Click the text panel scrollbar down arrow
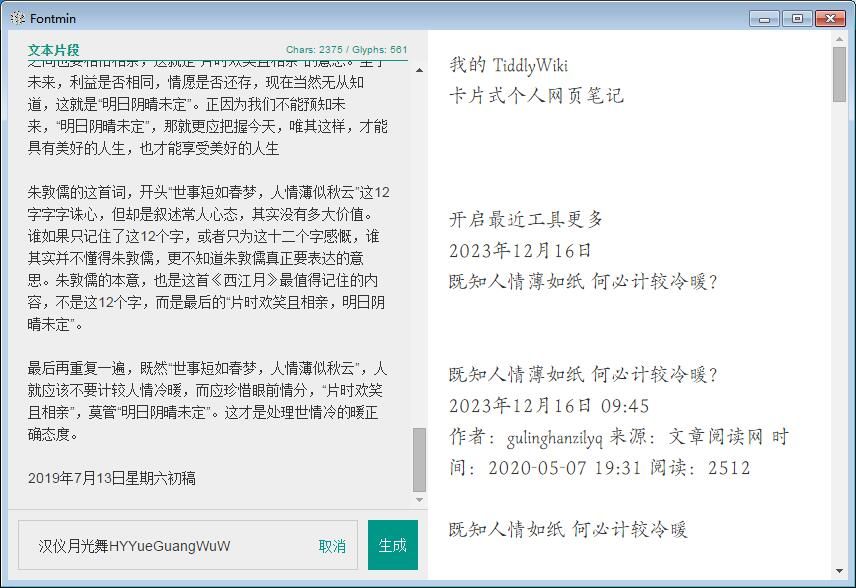Screen dimensions: 856x588 click(420, 499)
